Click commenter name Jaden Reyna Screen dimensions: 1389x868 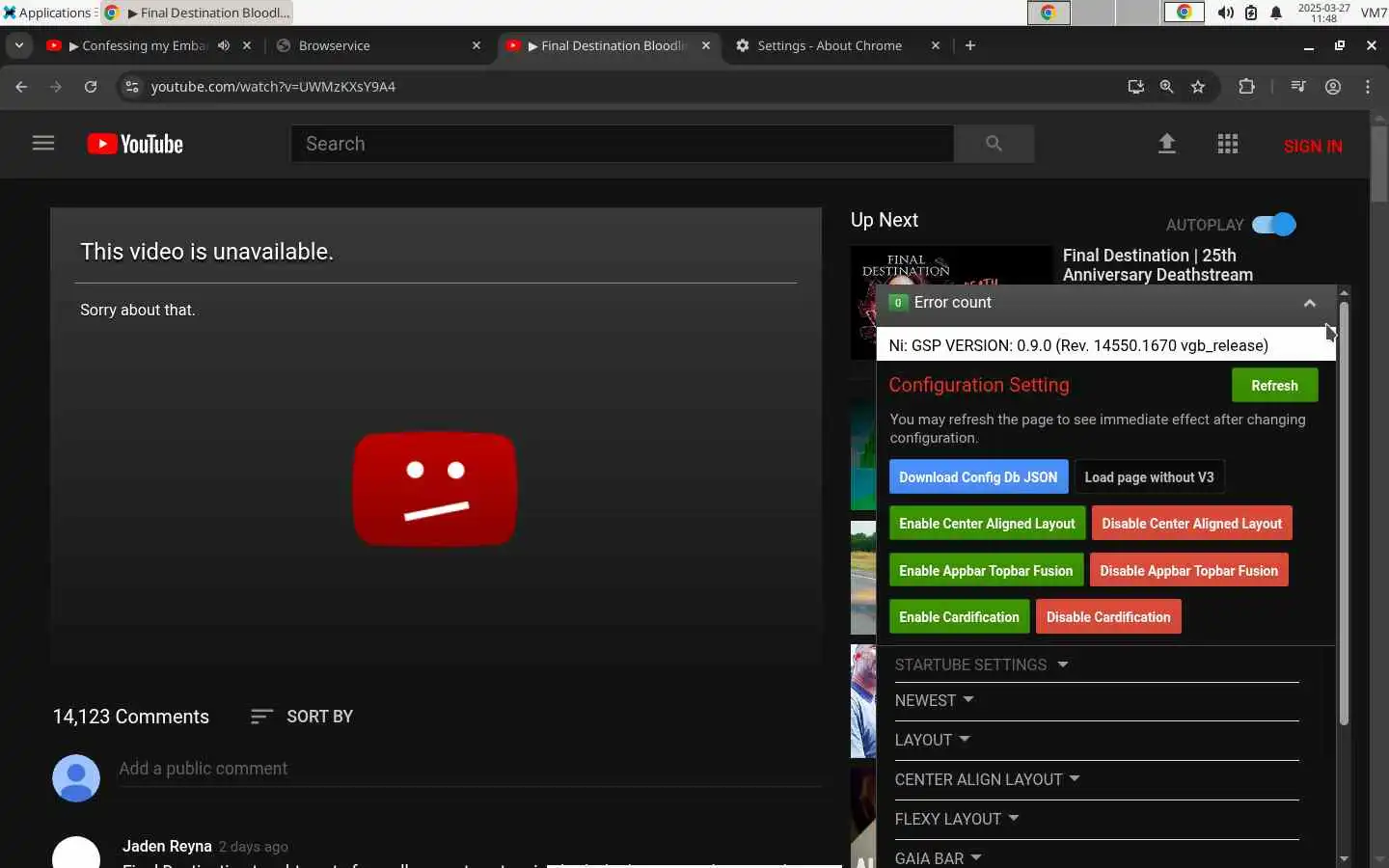(x=167, y=846)
